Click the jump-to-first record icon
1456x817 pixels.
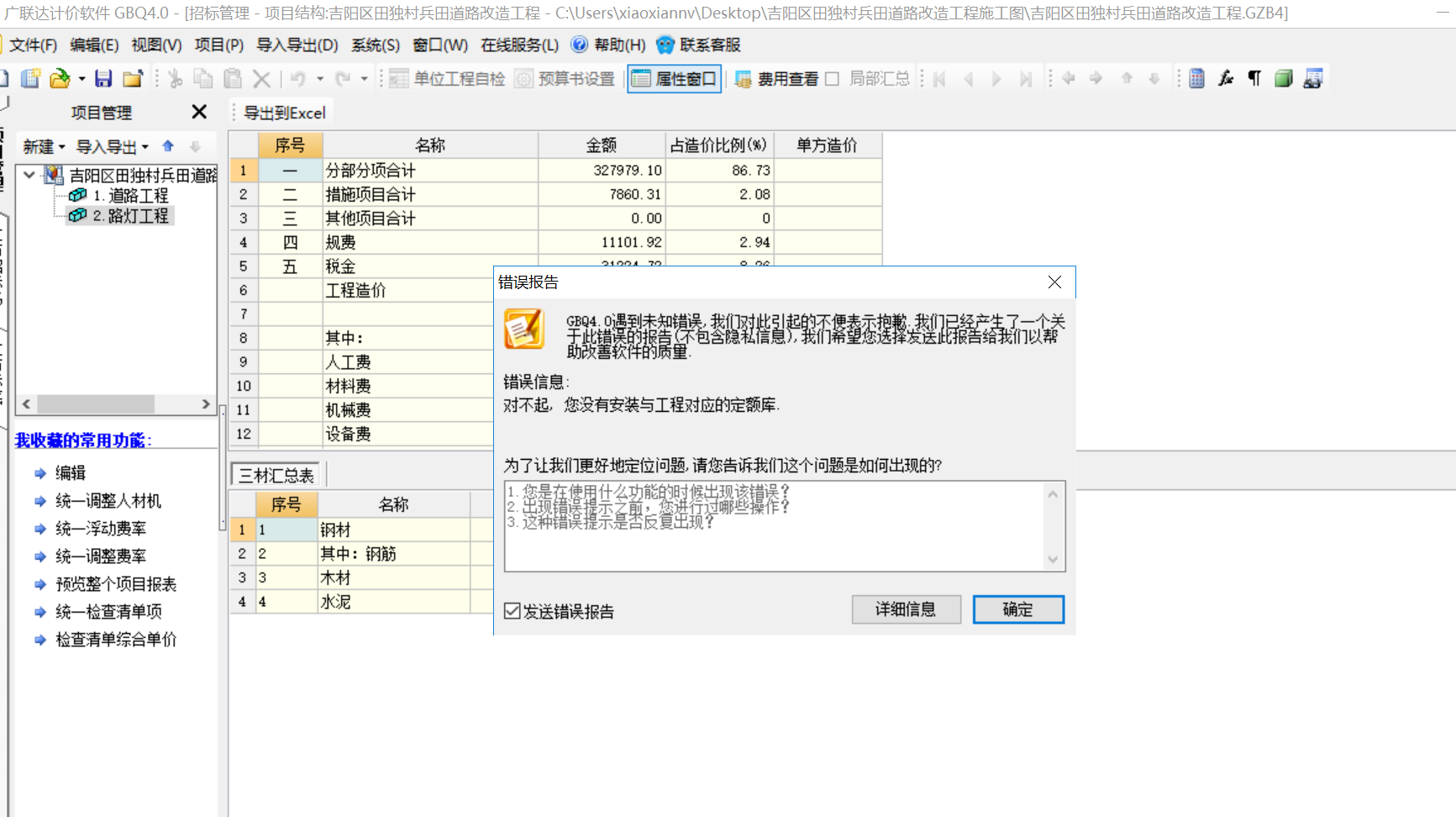[x=939, y=78]
